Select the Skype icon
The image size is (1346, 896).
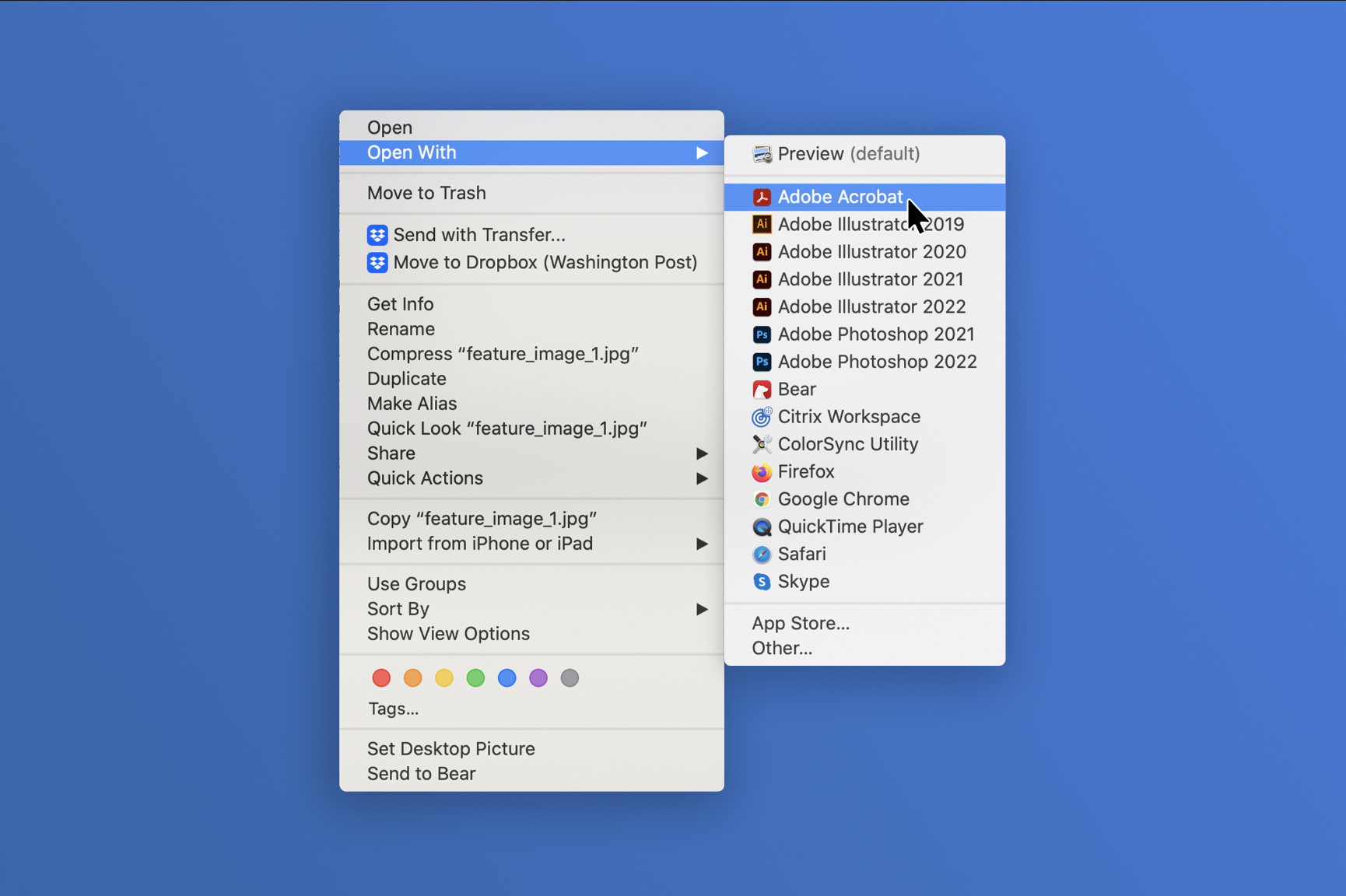pos(762,582)
